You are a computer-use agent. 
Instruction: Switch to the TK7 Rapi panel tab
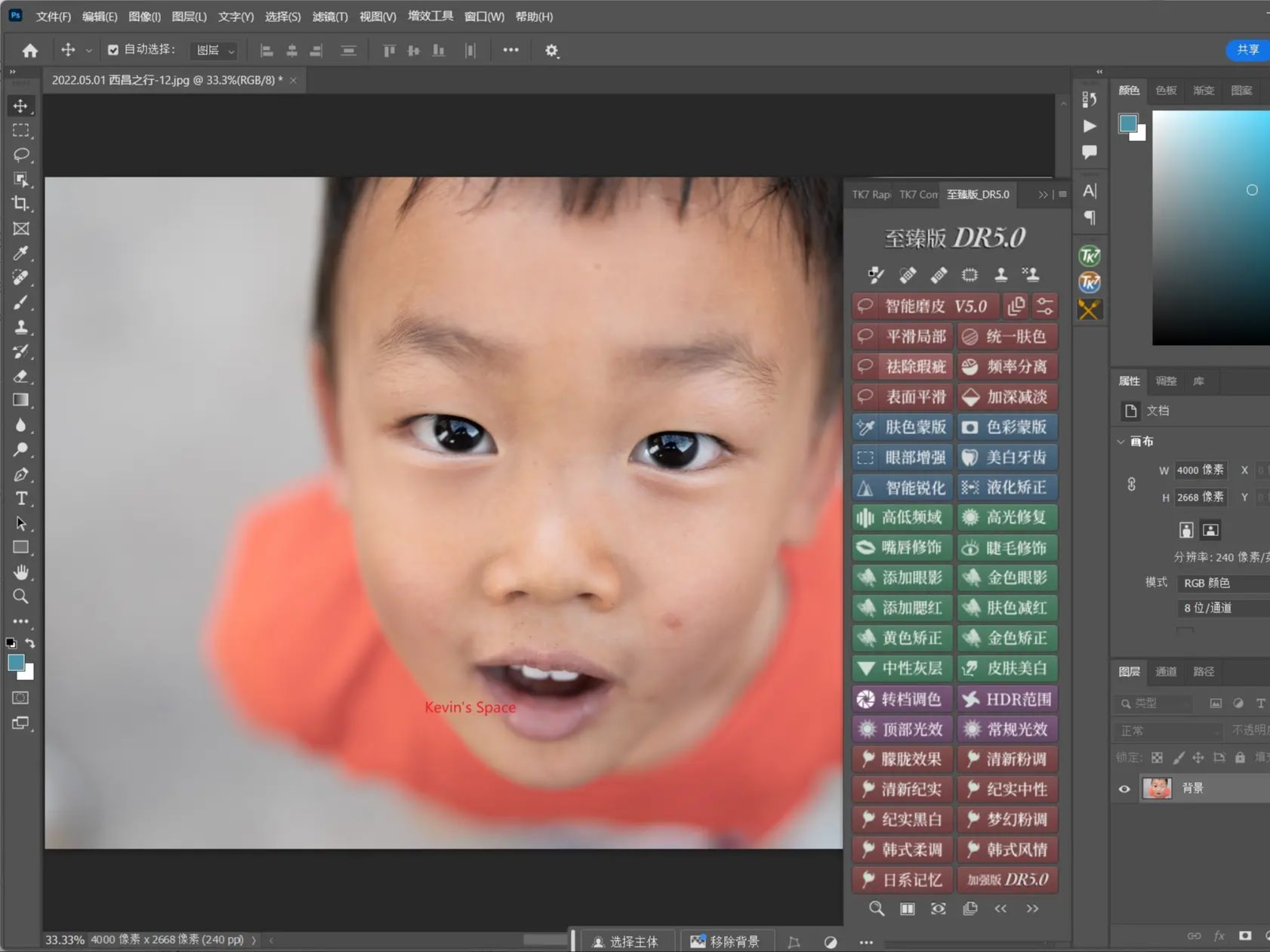(x=871, y=195)
